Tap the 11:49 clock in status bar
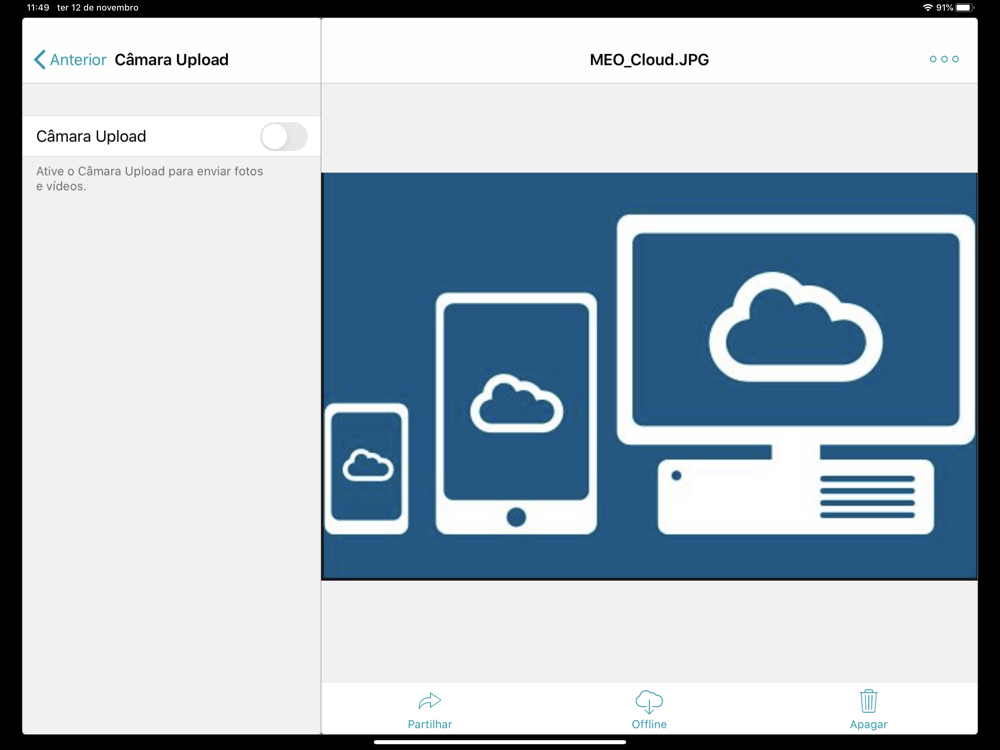Image resolution: width=1000 pixels, height=750 pixels. tap(38, 8)
